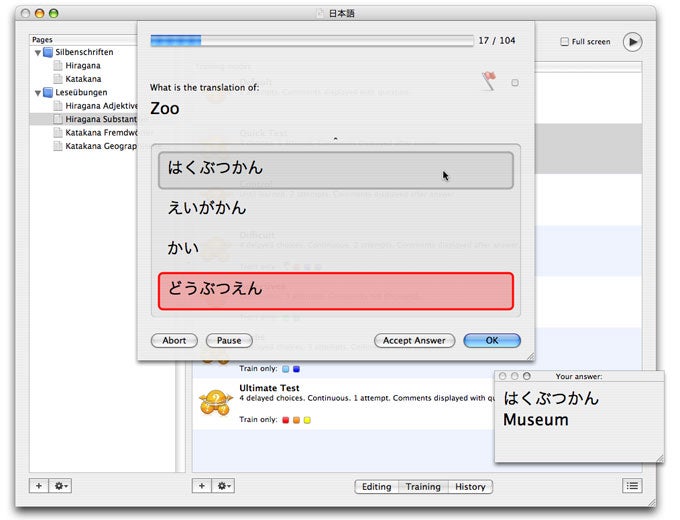Click the 17 / 104 counter
The height and width of the screenshot is (520, 680).
pos(497,41)
